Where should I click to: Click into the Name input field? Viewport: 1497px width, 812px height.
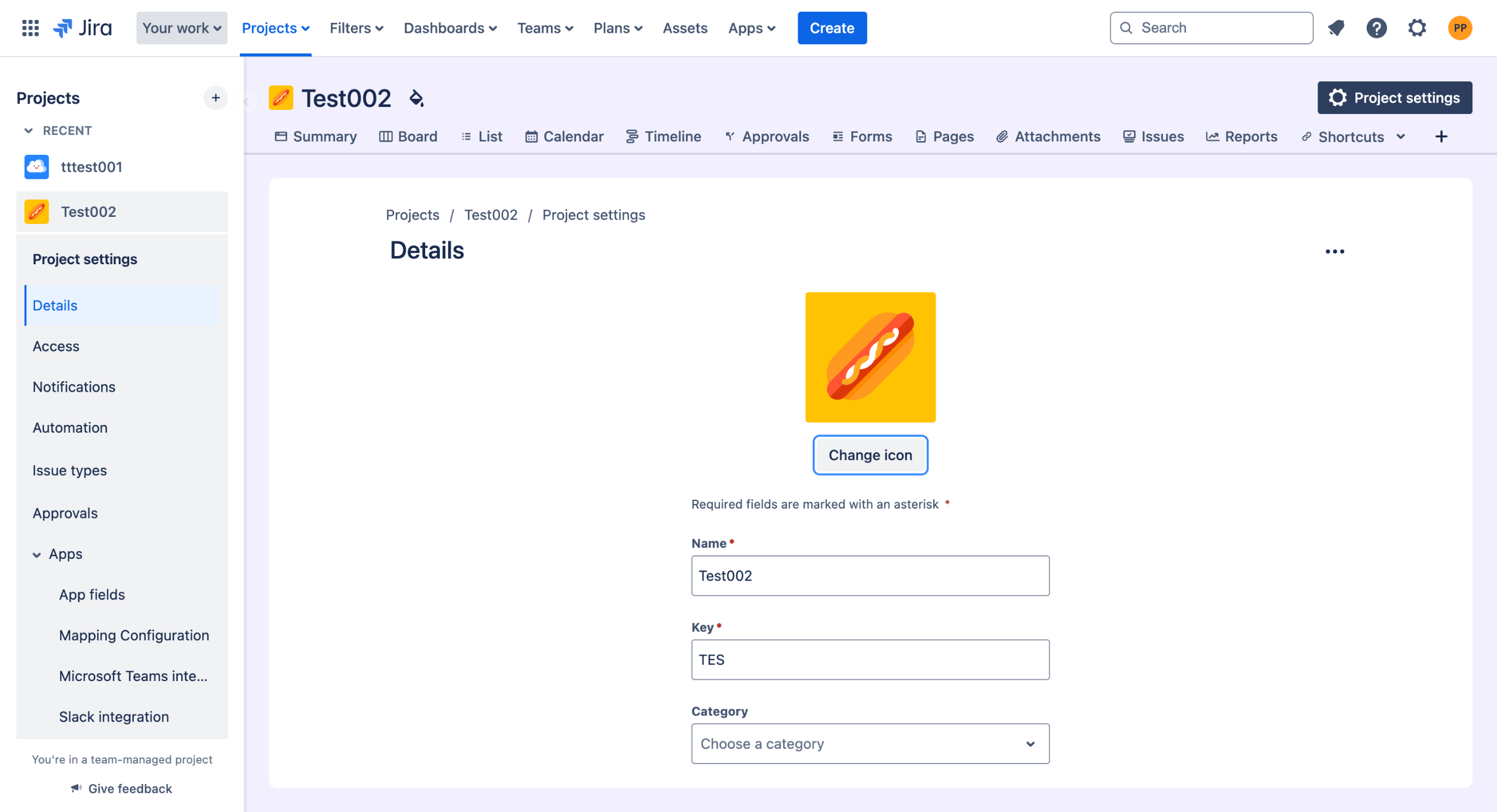tap(870, 575)
